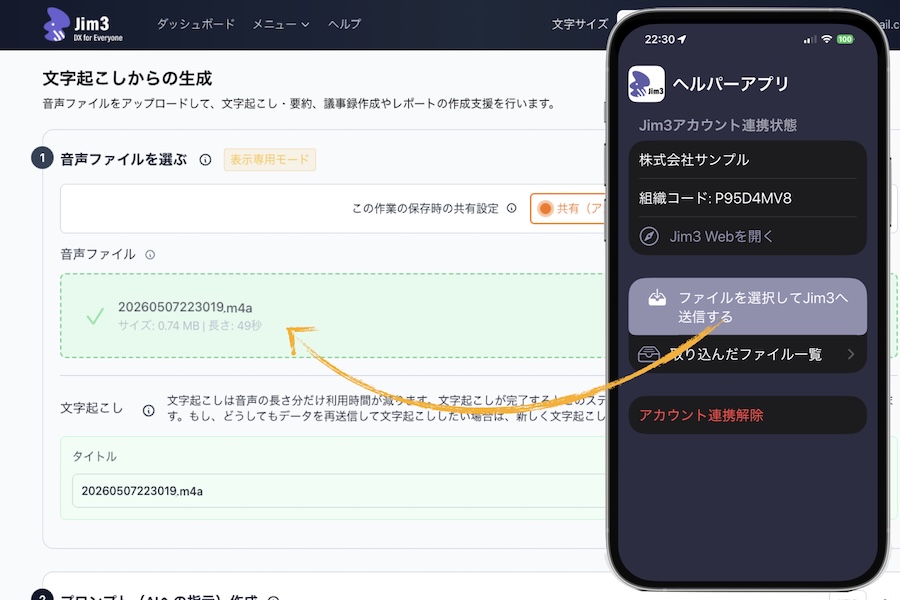Screen dimensions: 900x600
Task: Click the 文字起こしからの生成 page heading
Action: pos(127,79)
